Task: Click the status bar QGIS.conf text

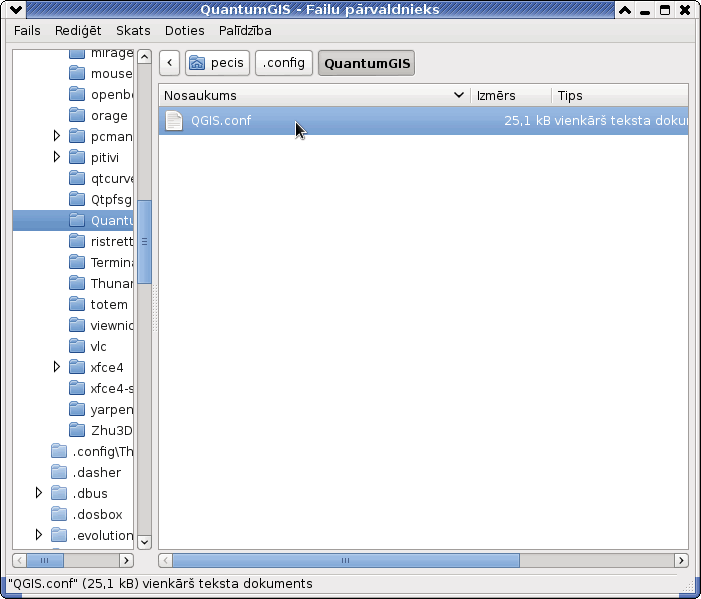Action: (x=160, y=583)
